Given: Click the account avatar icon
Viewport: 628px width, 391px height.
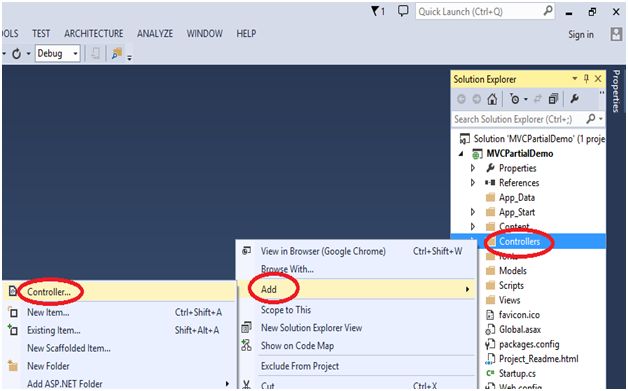Looking at the screenshot, I should coord(616,34).
